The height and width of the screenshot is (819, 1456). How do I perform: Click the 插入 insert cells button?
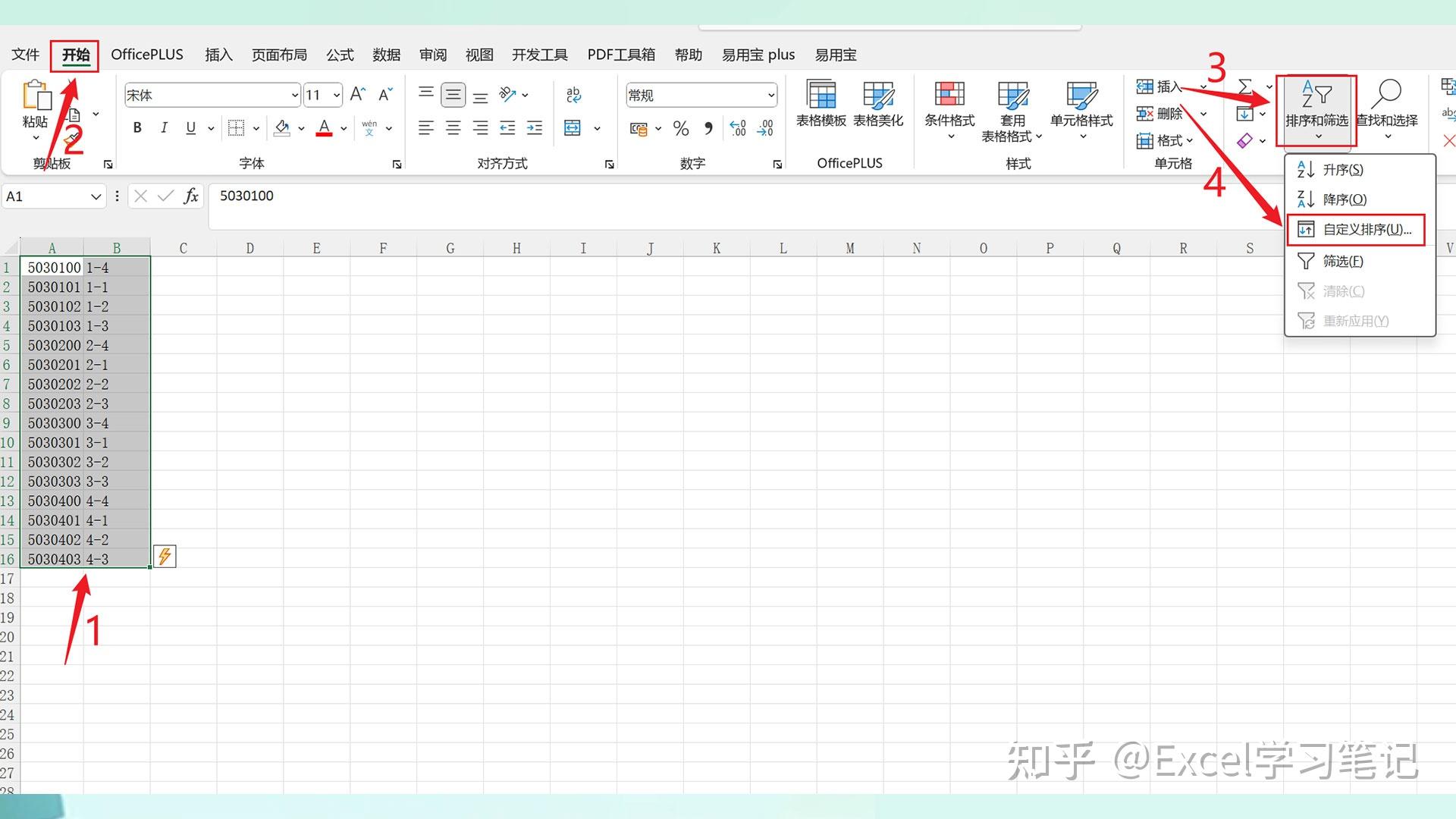1159,86
